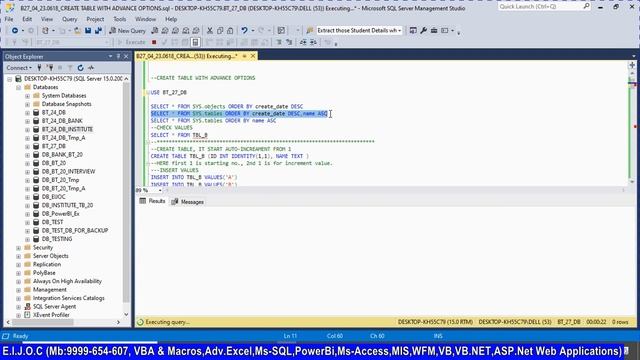This screenshot has width=640, height=360.
Task: Open the Help menu
Action: pos(171,19)
